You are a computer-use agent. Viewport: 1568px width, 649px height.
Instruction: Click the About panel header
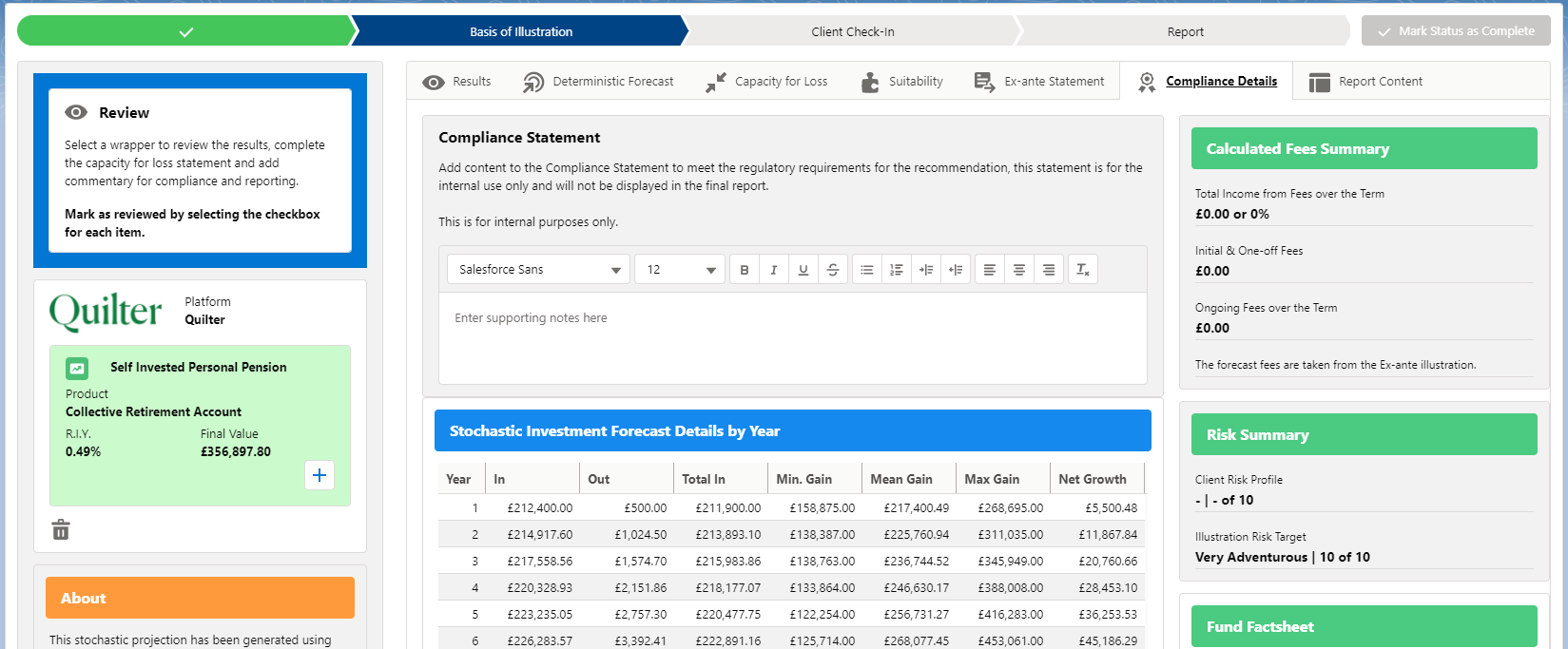pos(200,598)
